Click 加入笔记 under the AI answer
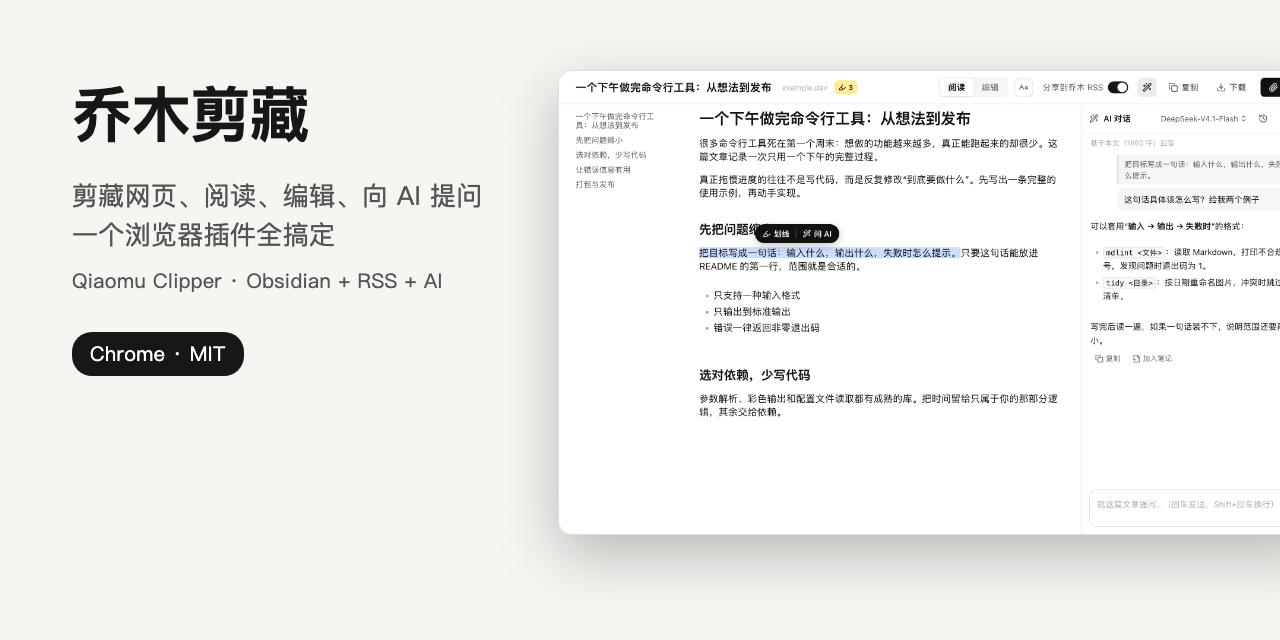This screenshot has height=640, width=1280. point(1152,359)
